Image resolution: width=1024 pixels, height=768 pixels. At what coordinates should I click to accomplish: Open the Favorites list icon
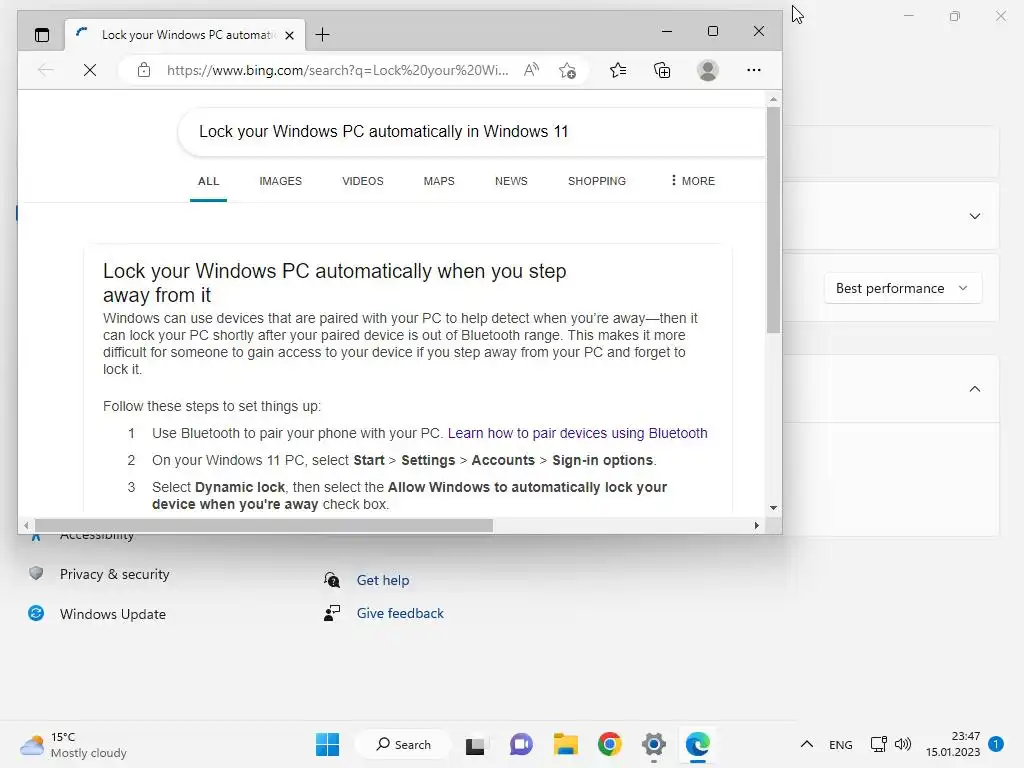pyautogui.click(x=618, y=70)
